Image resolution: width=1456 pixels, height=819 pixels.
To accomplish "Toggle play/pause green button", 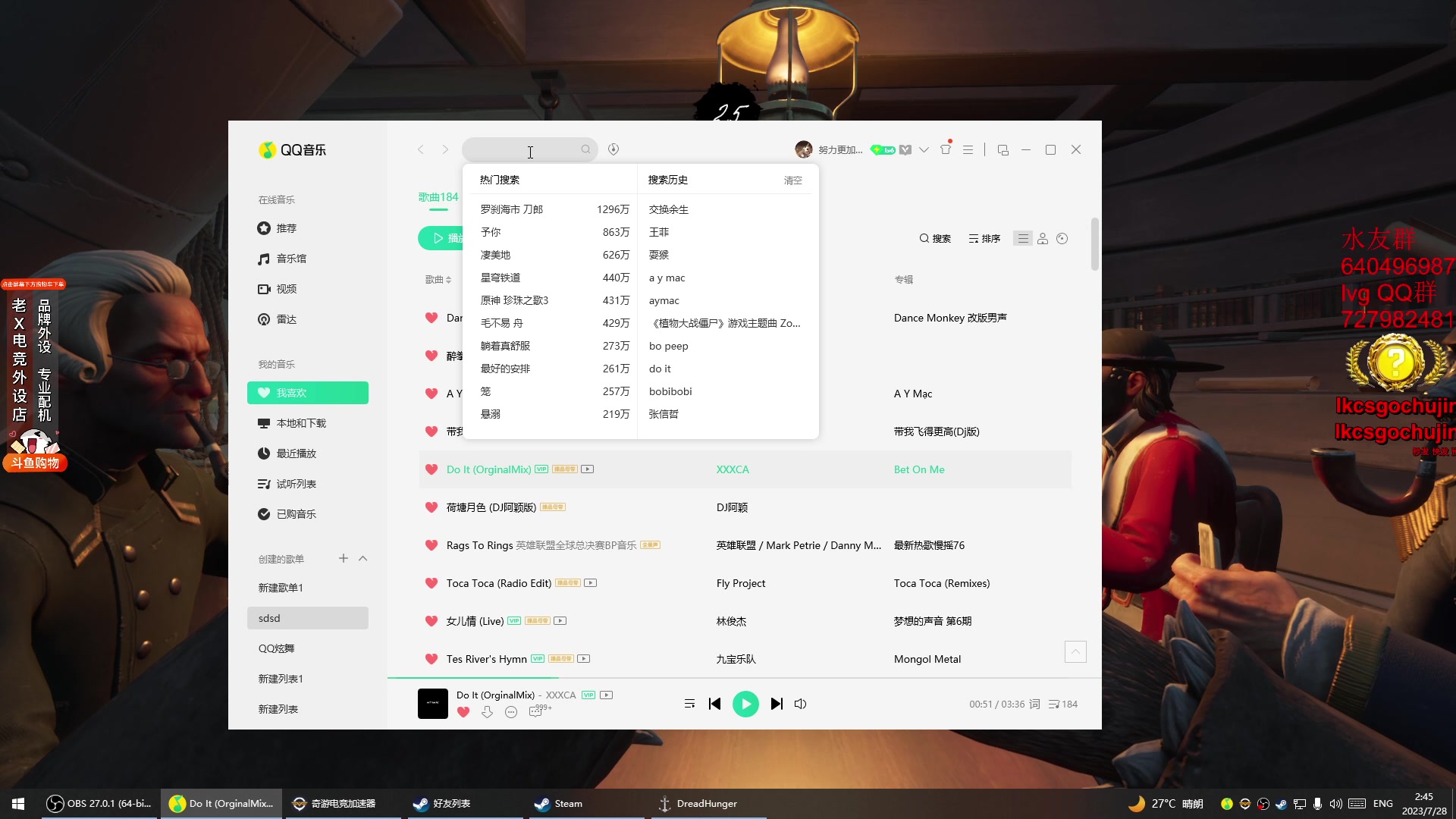I will tap(745, 704).
